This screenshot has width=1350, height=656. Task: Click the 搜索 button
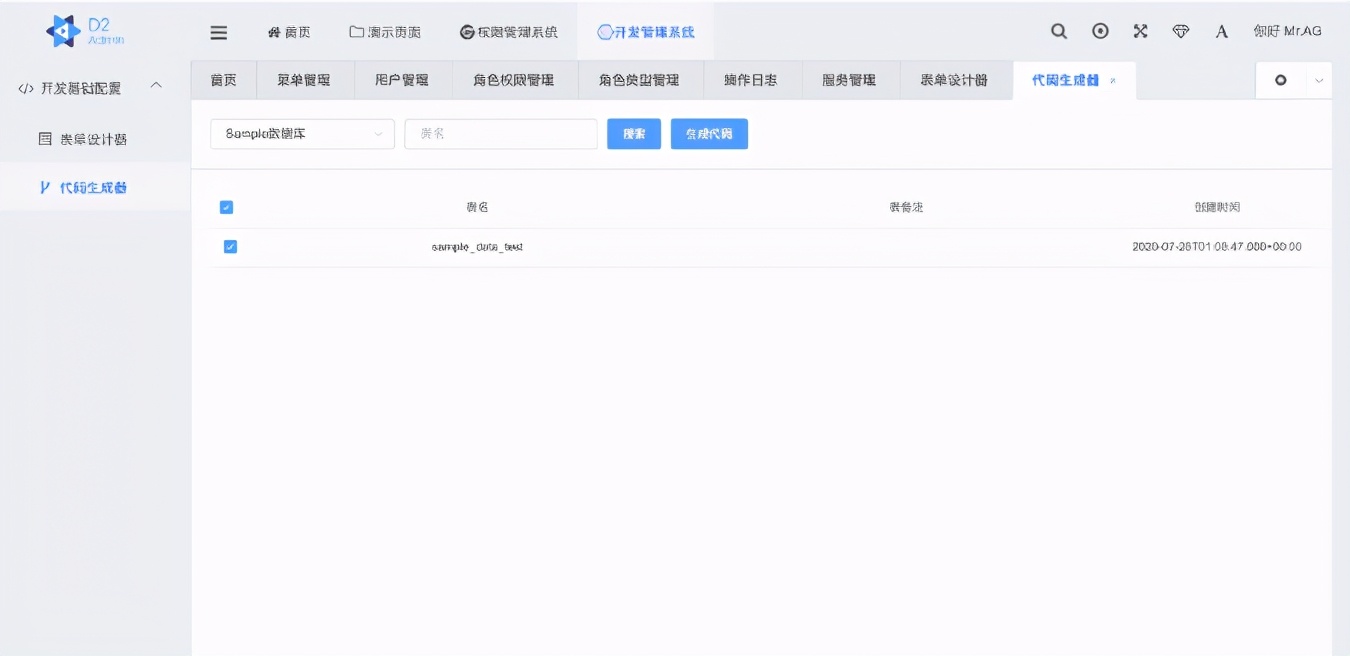(633, 133)
